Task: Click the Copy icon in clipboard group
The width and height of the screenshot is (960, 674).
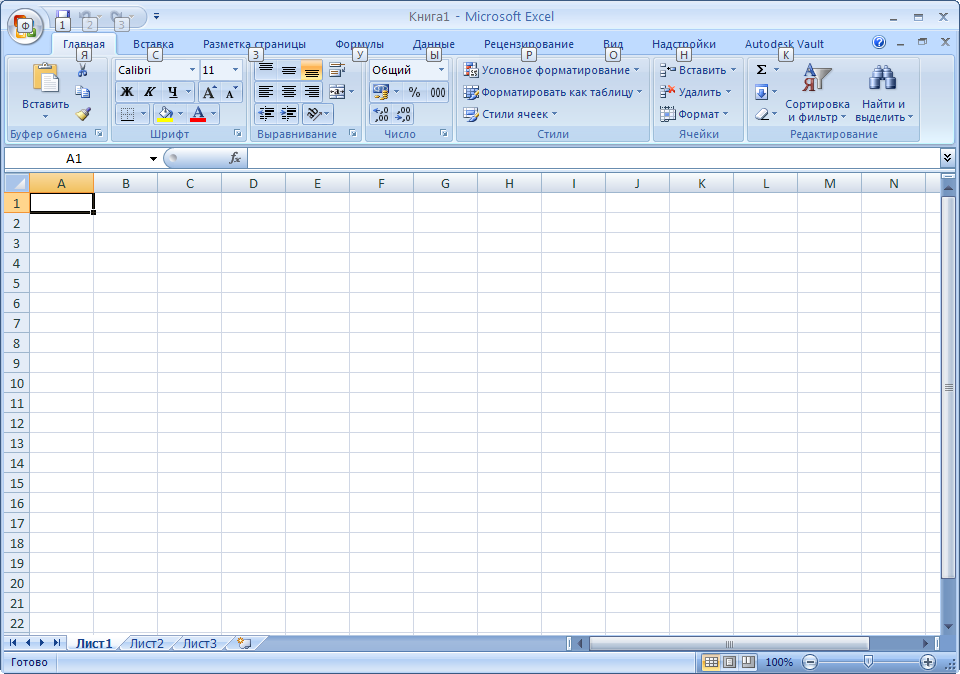Action: tap(83, 92)
